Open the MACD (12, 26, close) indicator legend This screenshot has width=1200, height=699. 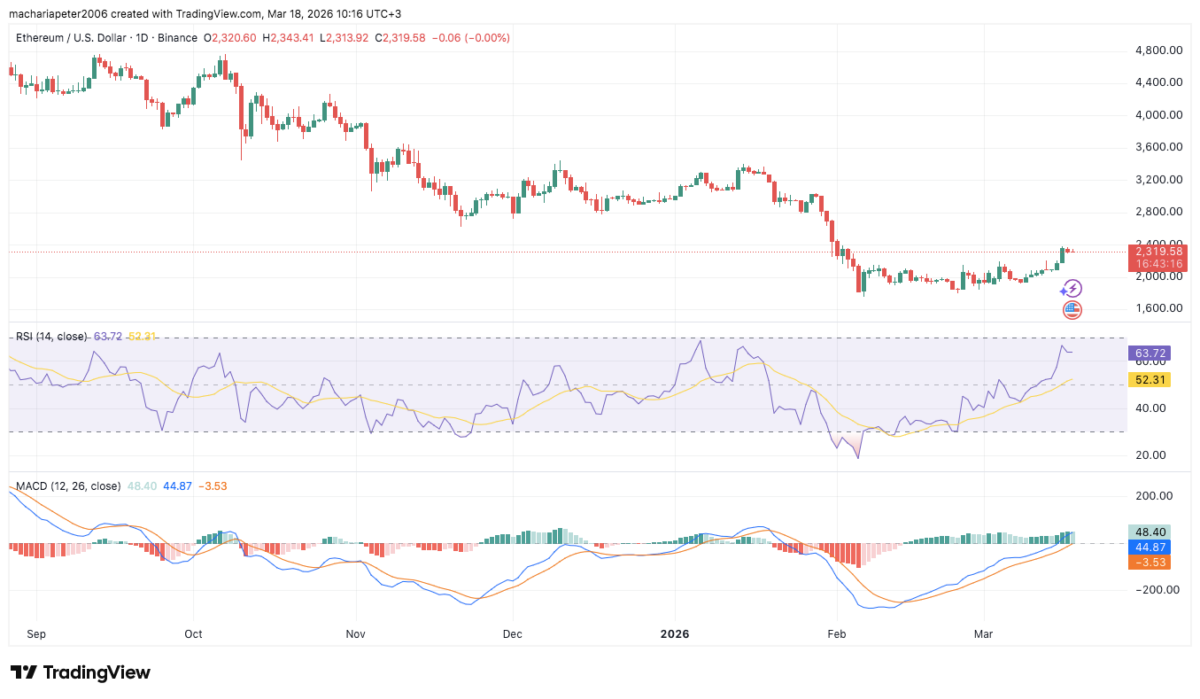[62, 486]
